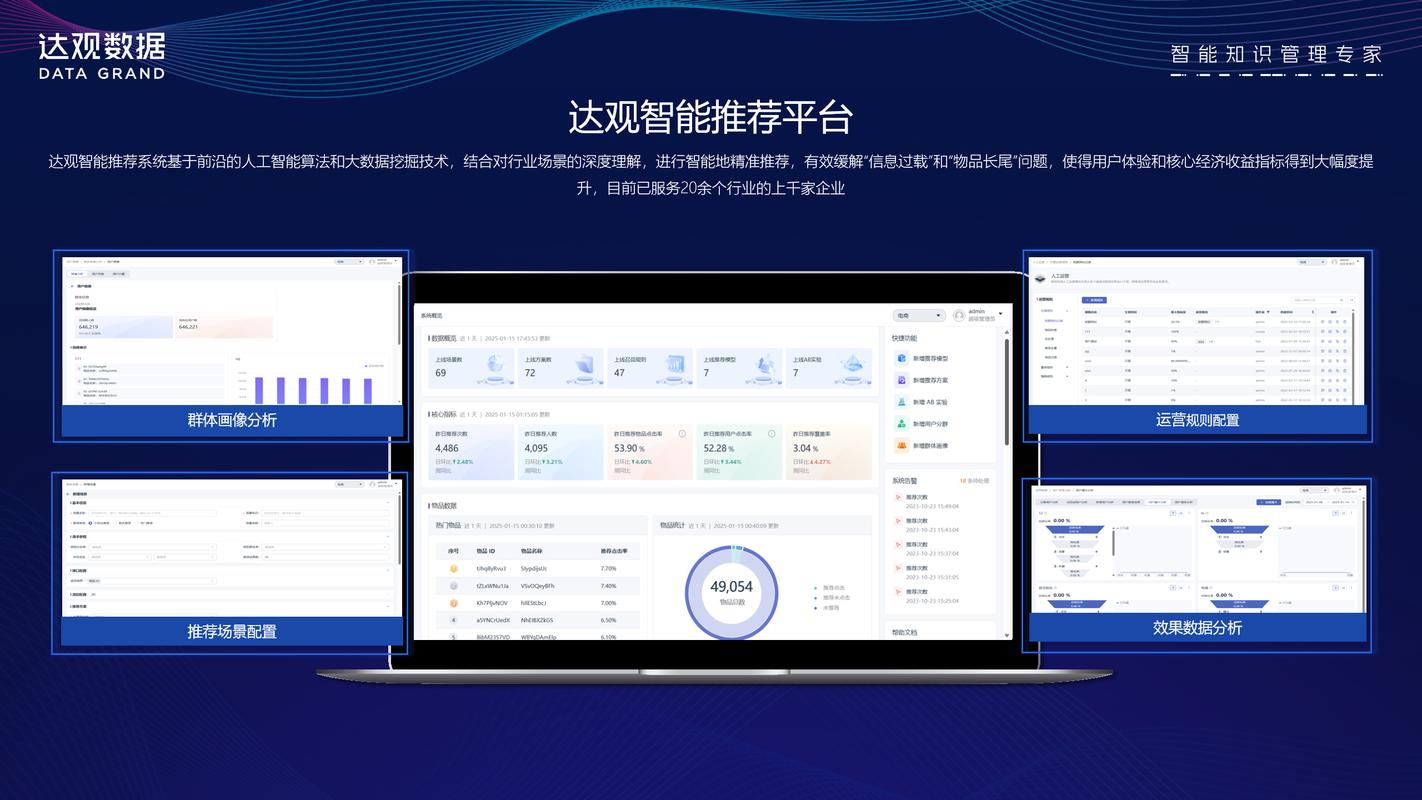Click the info icon on 昨日推荐物品点击率 card
Image resolution: width=1422 pixels, height=800 pixels.
[683, 433]
